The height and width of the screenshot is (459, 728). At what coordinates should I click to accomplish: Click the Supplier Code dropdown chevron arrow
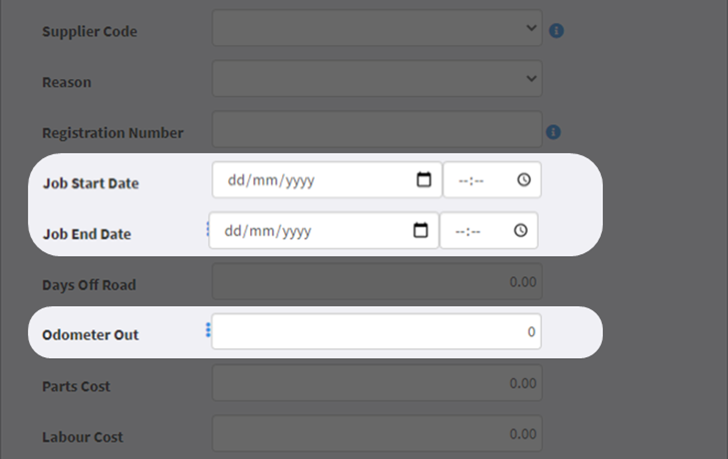click(x=531, y=28)
